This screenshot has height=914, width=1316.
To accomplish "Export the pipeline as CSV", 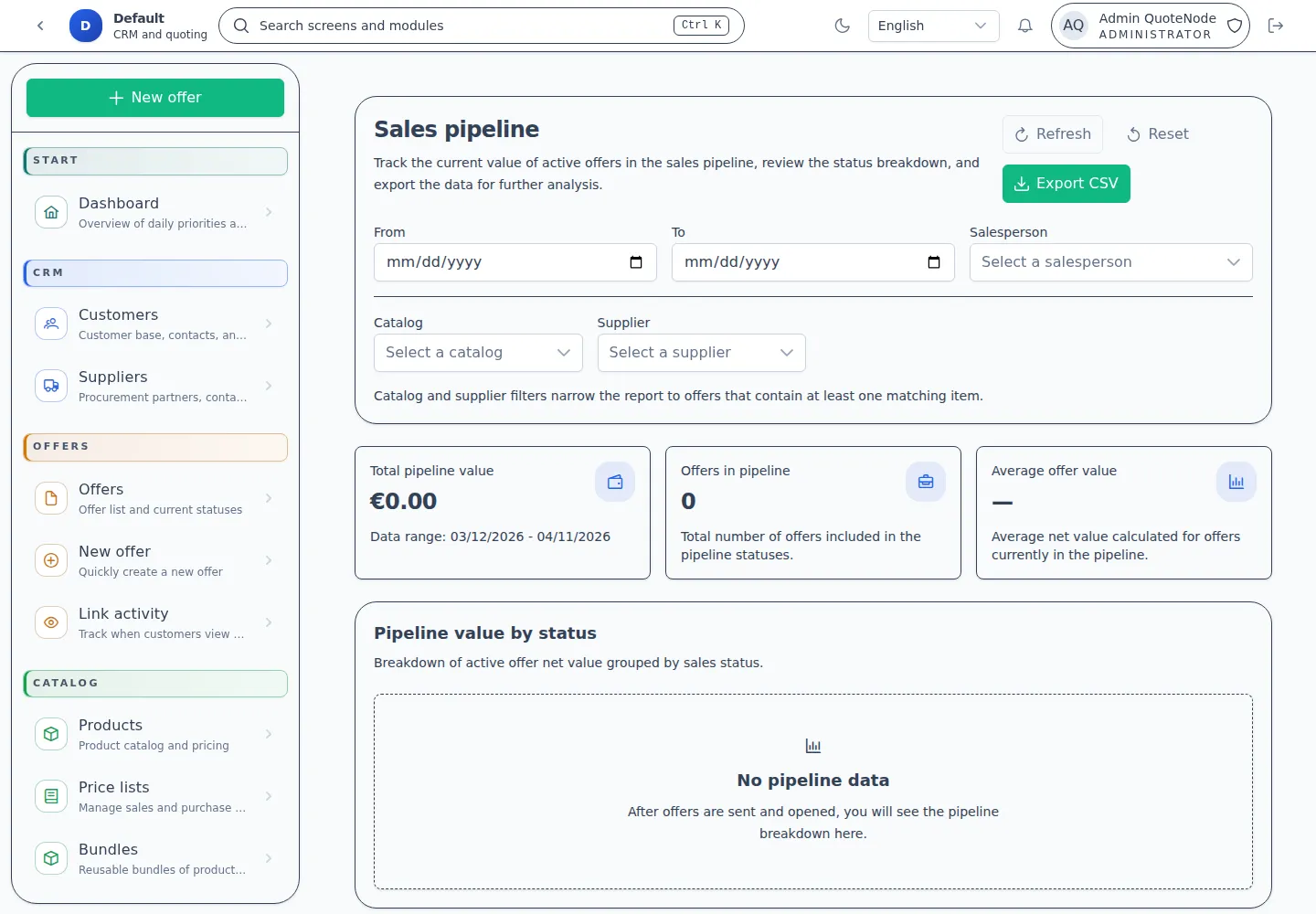I will (1066, 184).
